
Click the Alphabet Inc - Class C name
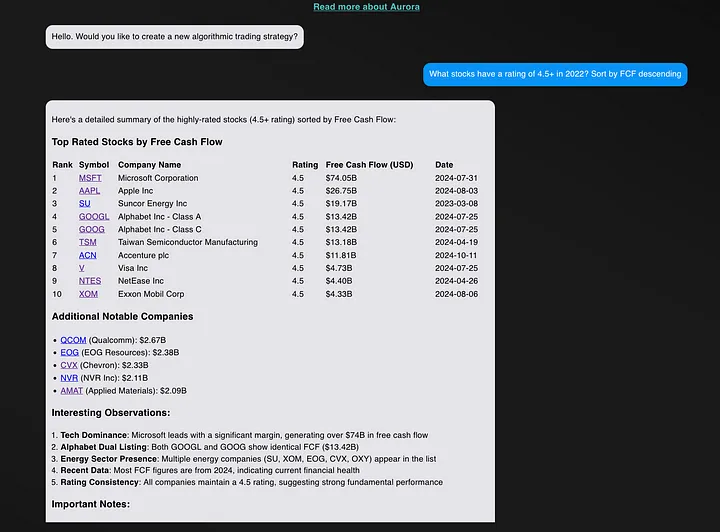(x=159, y=230)
